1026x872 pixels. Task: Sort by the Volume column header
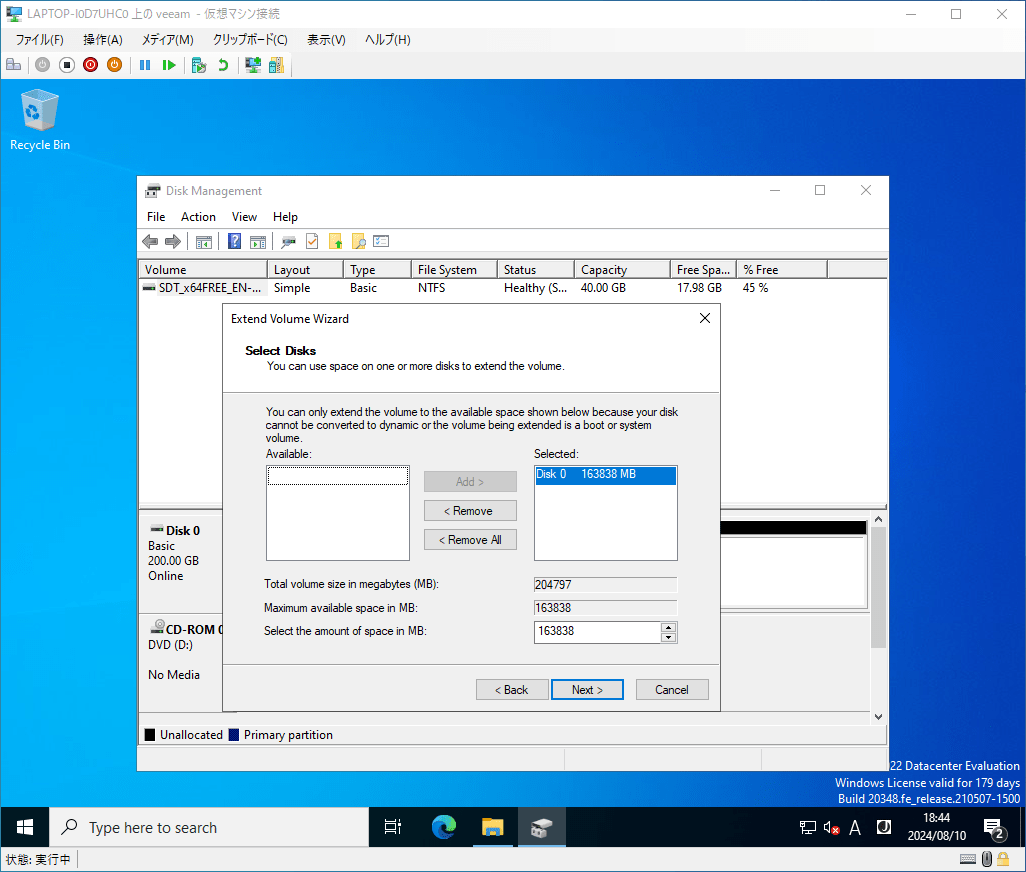[x=203, y=270]
